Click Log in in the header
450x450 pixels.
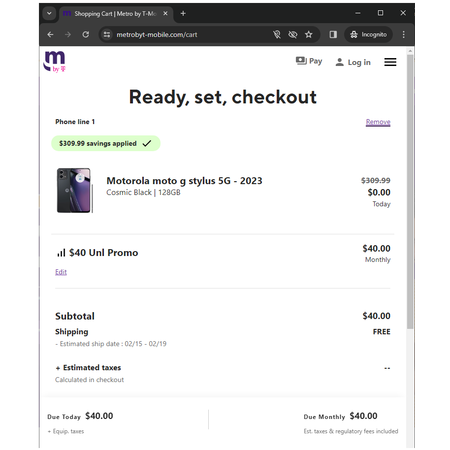[x=353, y=62]
